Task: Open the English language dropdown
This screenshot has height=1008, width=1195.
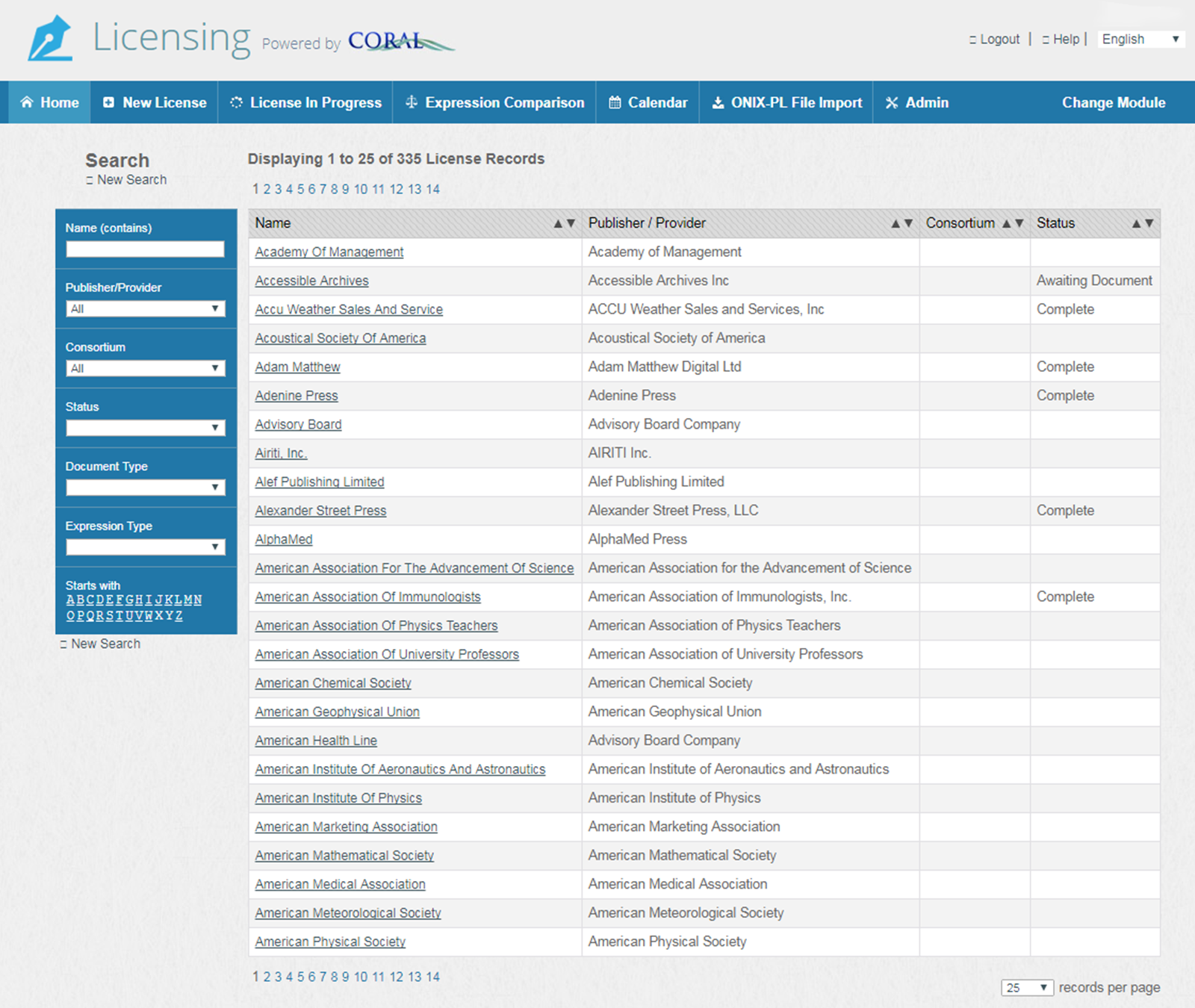Action: [1141, 39]
